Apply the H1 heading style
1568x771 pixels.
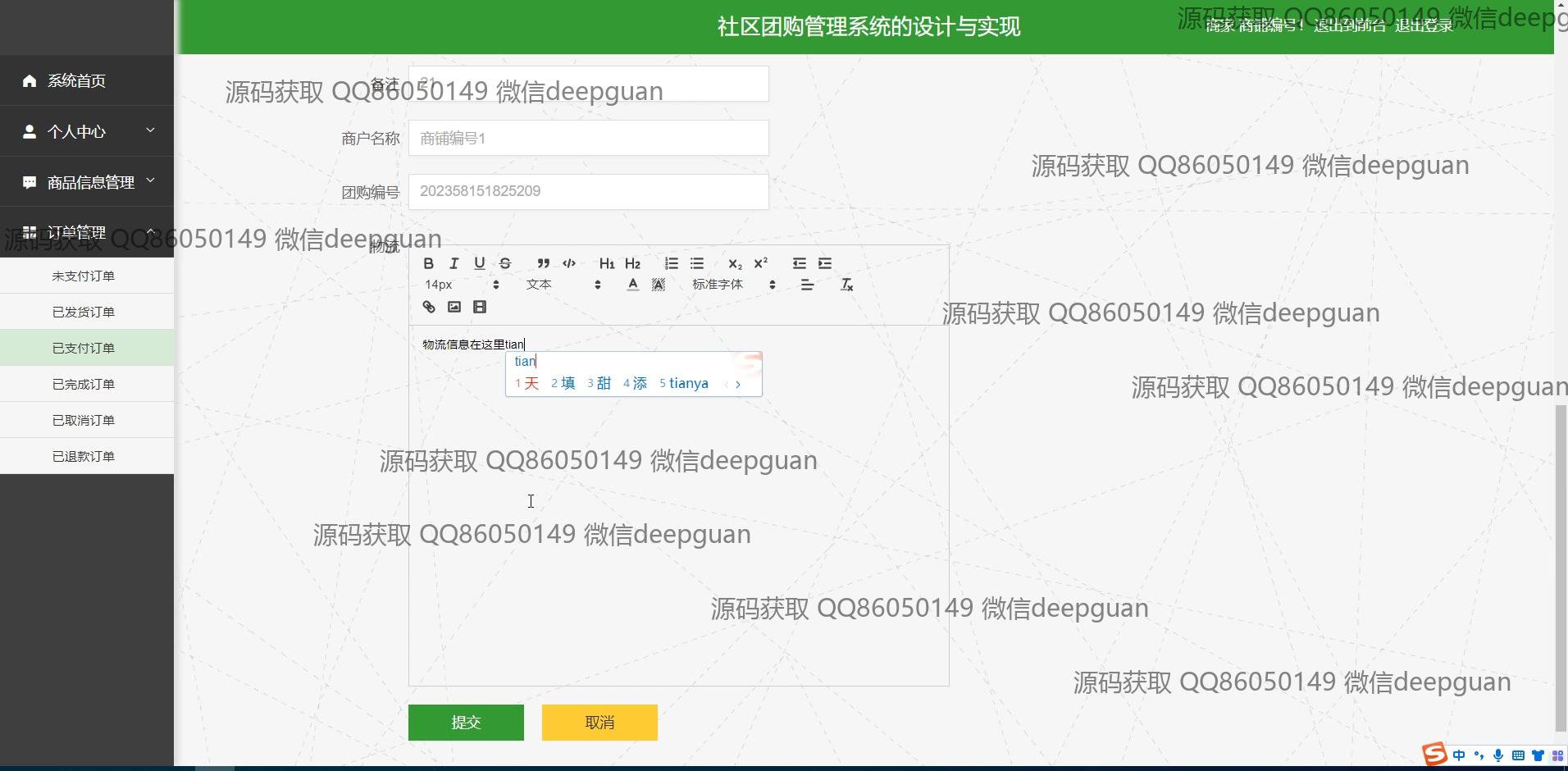[x=606, y=263]
